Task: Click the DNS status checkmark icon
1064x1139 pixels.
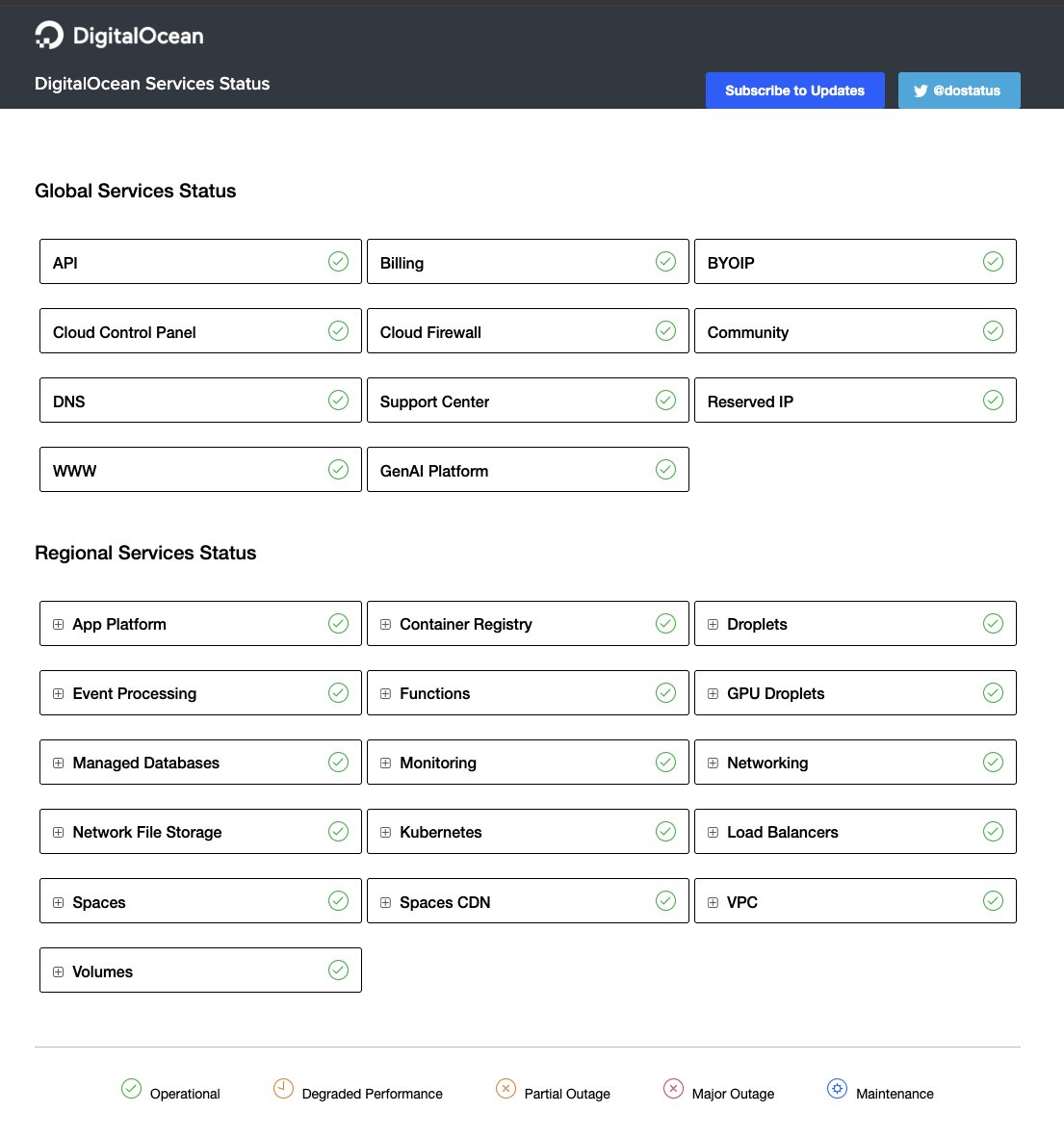Action: pyautogui.click(x=338, y=401)
